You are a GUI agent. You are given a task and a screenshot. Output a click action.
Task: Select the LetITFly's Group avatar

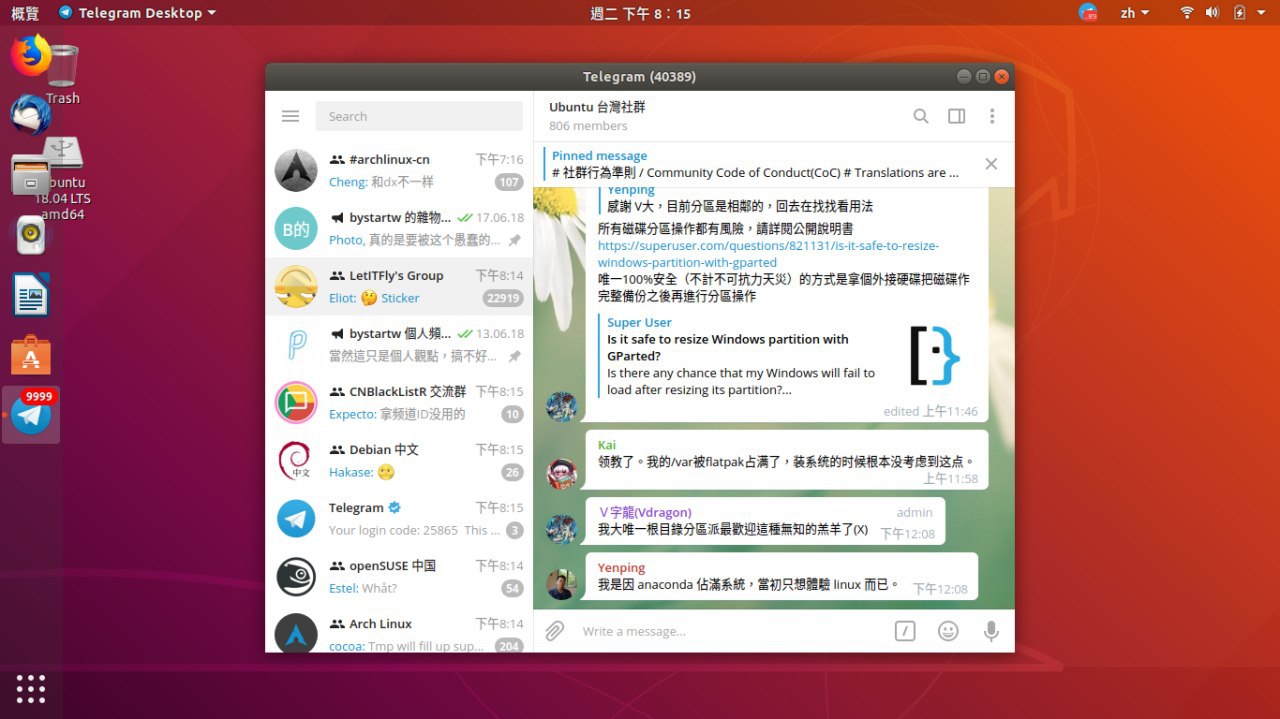pyautogui.click(x=296, y=287)
